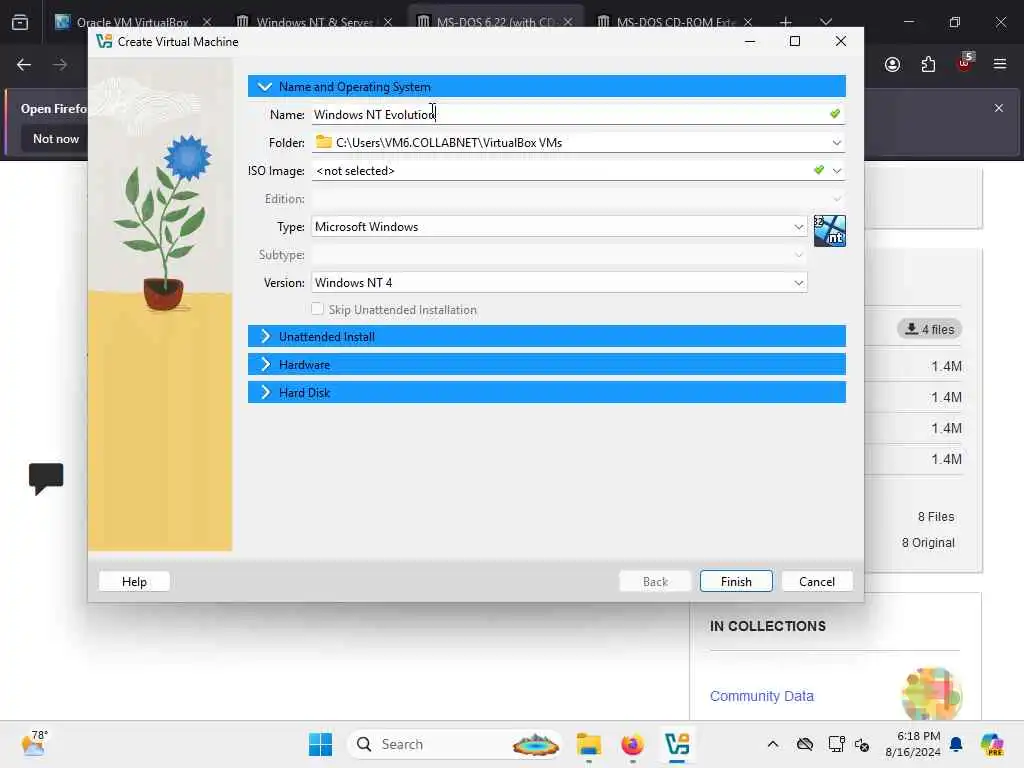The image size is (1024, 768).
Task: Expand the Unattended Install section
Action: tap(546, 336)
